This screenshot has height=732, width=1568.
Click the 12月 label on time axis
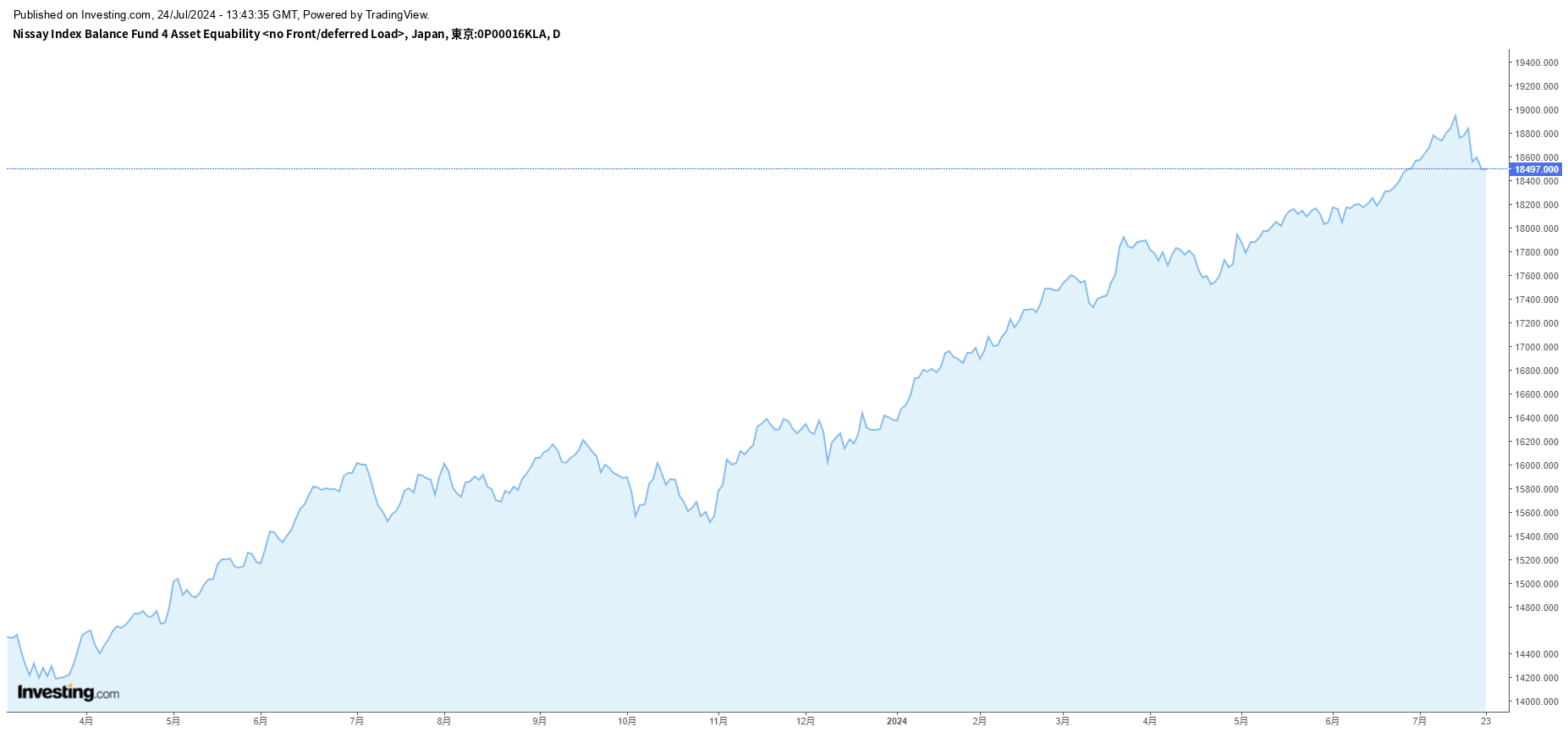pyautogui.click(x=806, y=721)
